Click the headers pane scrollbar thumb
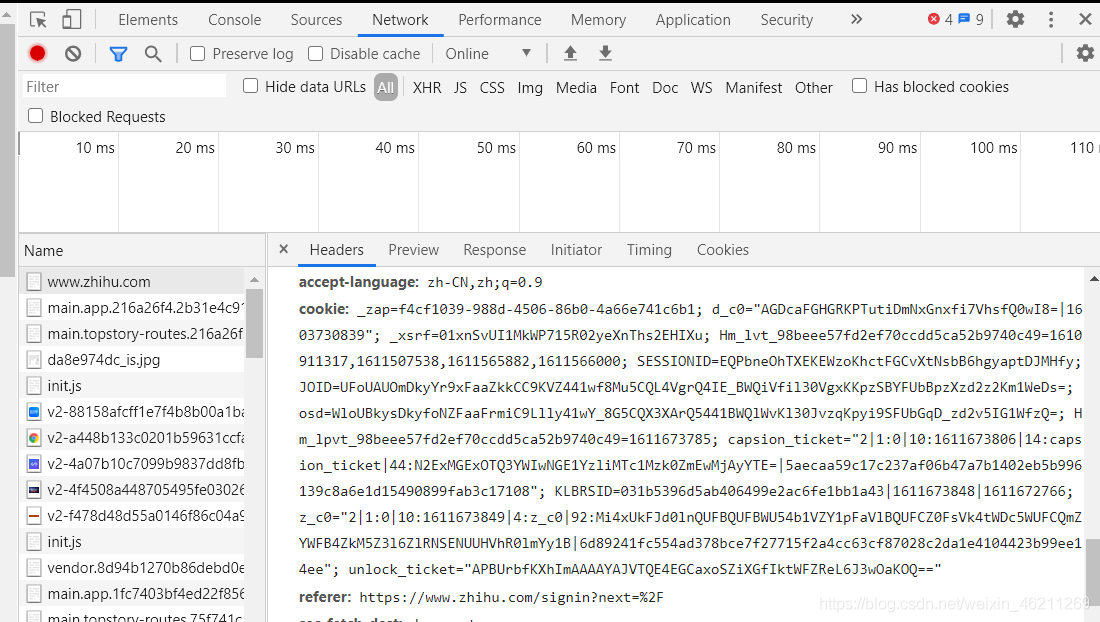Screen dimensions: 1100x622 click(x=1093, y=572)
